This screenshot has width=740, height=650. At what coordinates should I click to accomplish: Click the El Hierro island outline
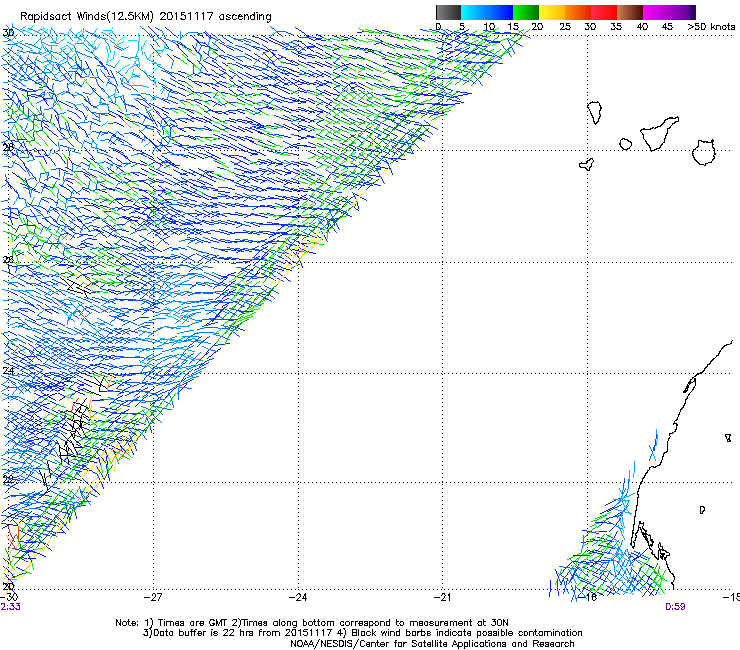point(586,164)
